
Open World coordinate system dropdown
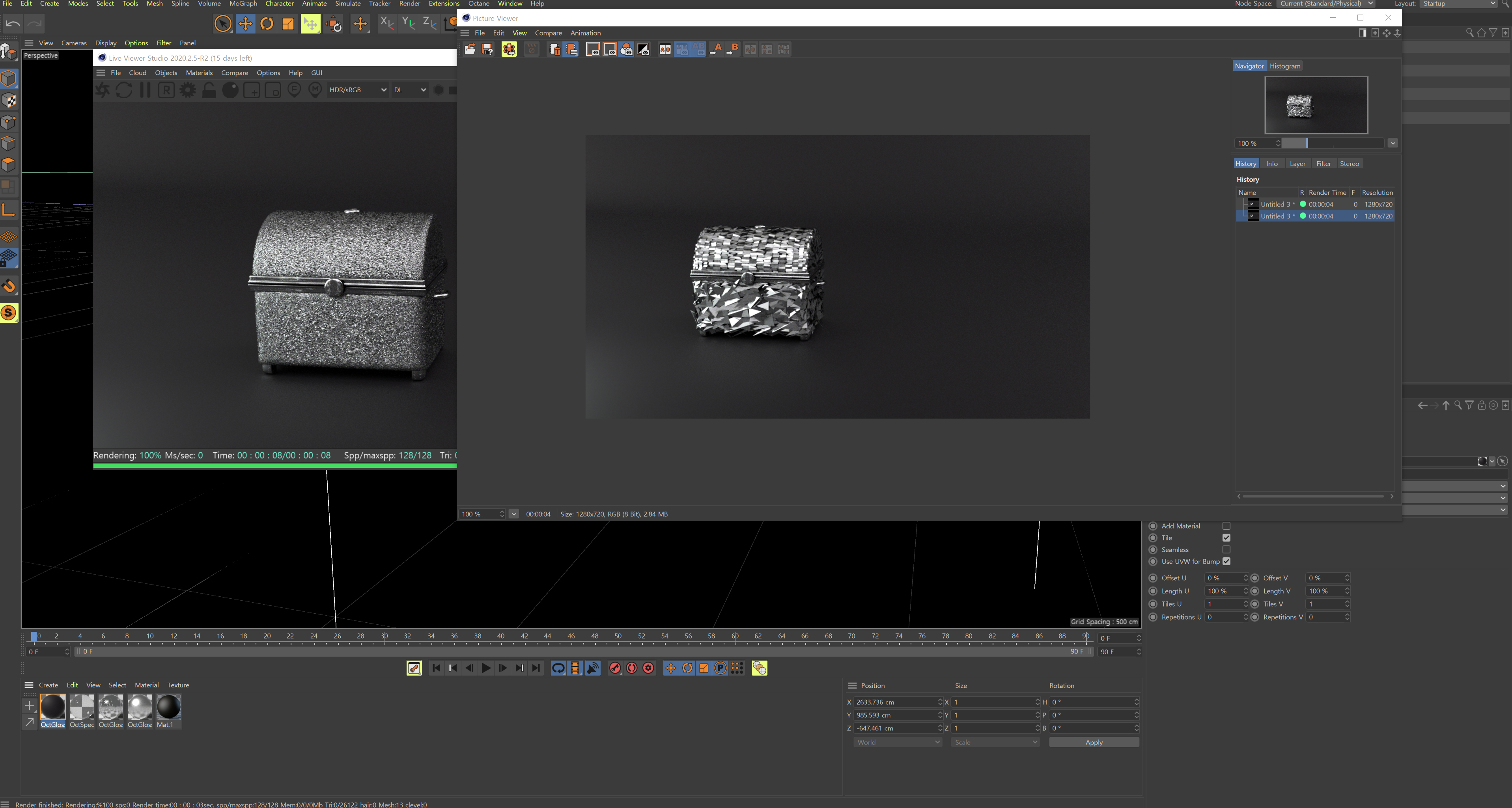click(x=898, y=742)
